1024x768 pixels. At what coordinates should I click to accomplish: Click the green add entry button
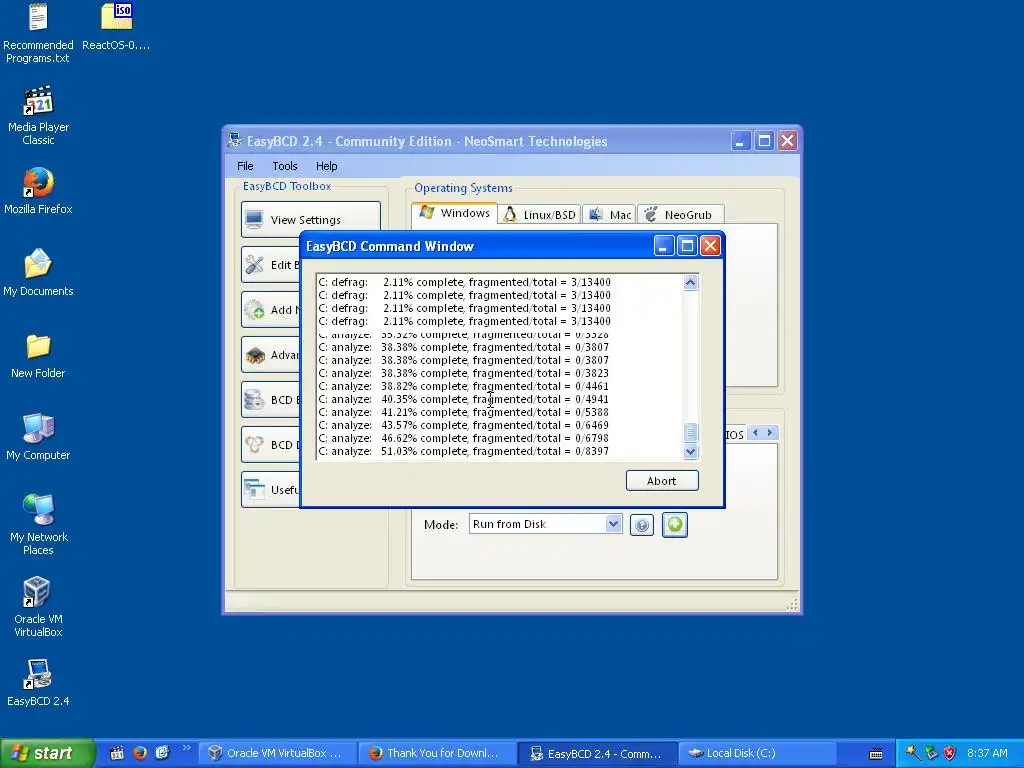click(675, 524)
